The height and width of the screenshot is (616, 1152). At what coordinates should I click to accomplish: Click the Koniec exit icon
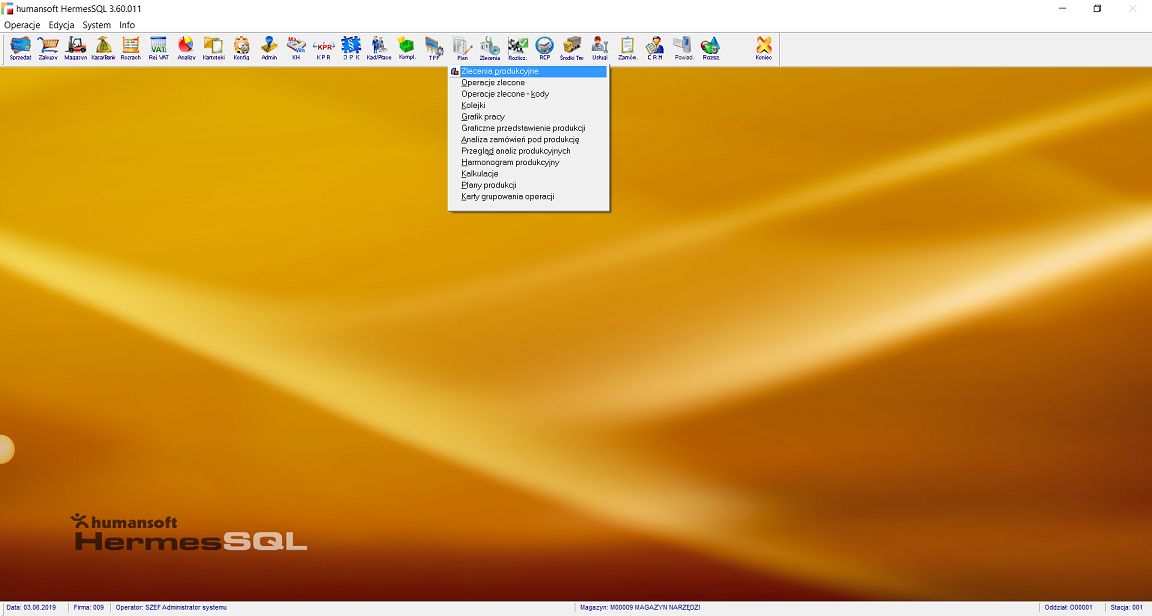[764, 49]
